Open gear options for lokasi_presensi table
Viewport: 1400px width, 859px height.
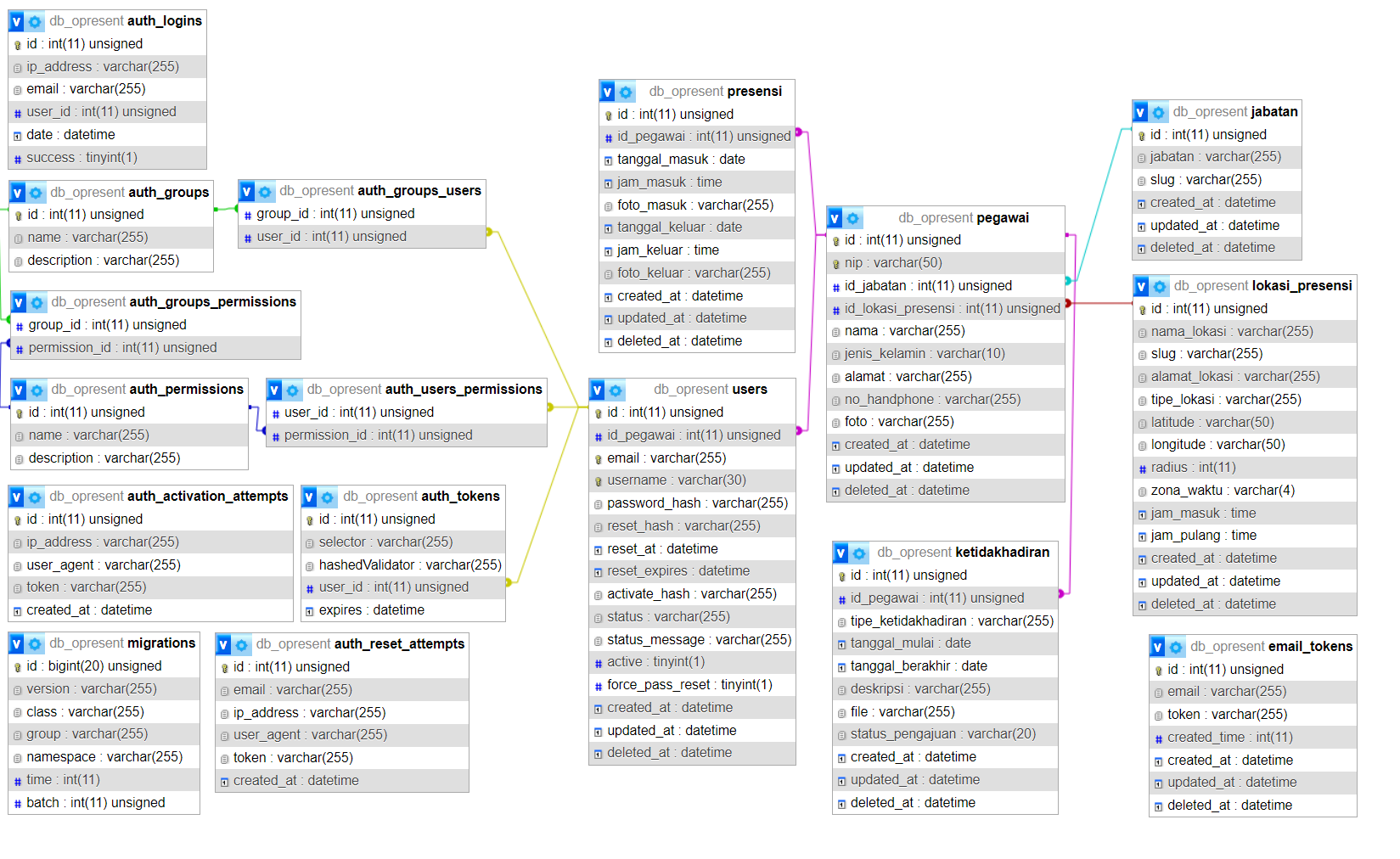(x=1160, y=286)
